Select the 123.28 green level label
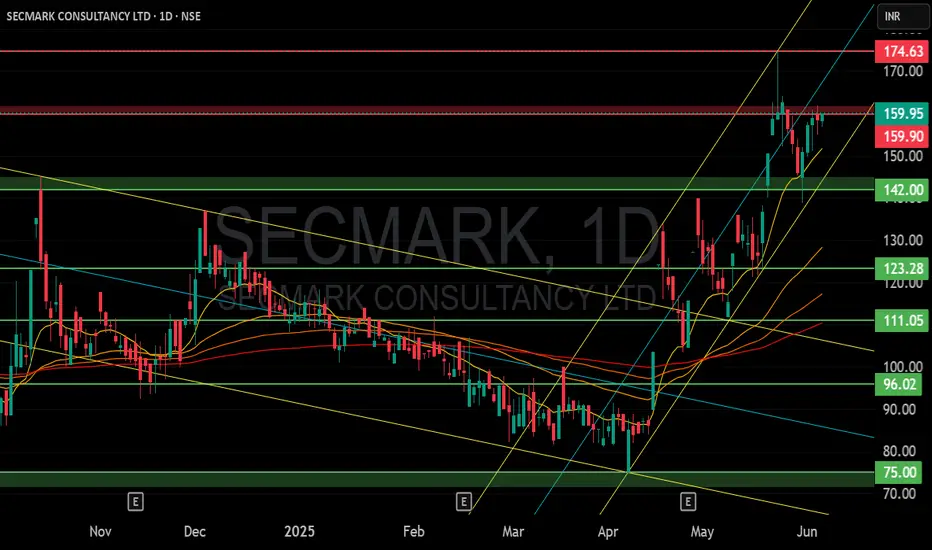This screenshot has width=932, height=550. (x=902, y=269)
